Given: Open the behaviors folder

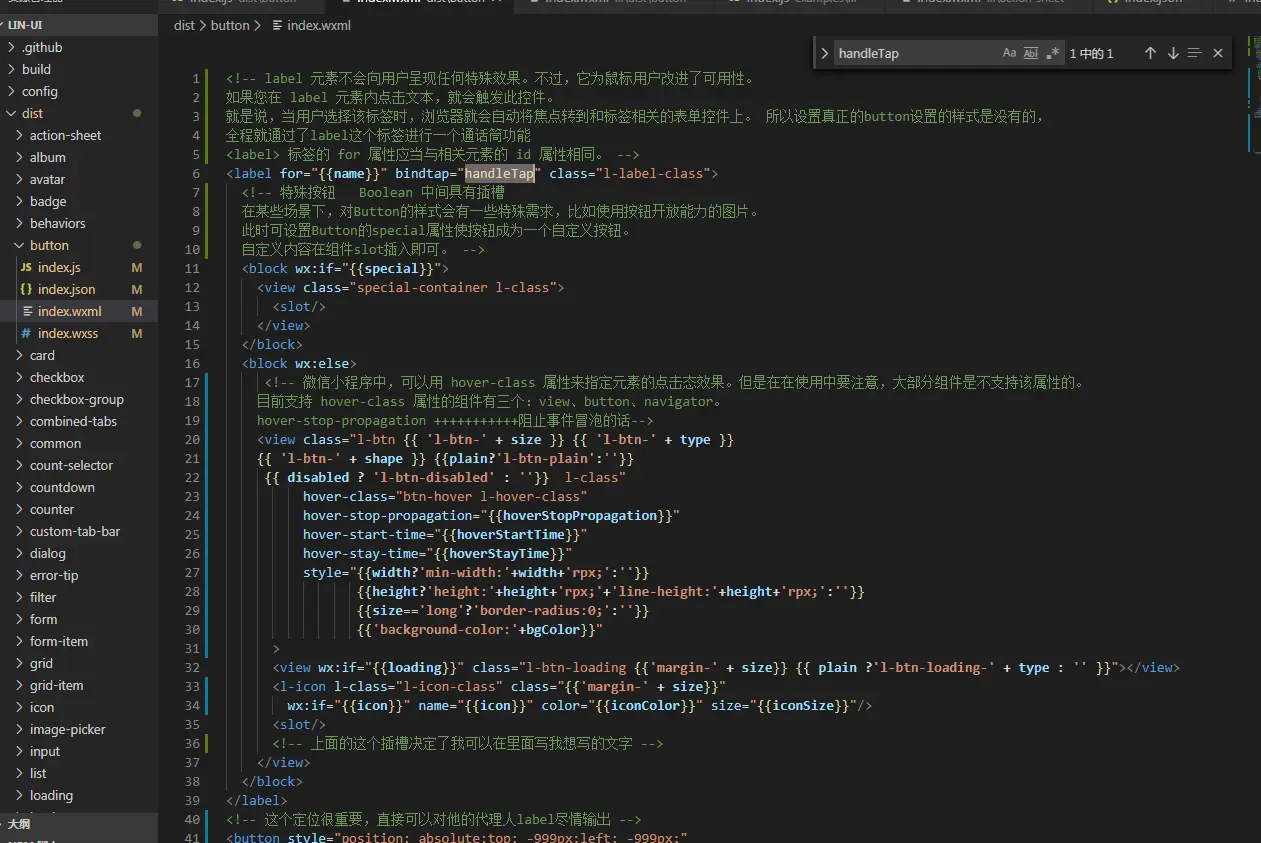Looking at the screenshot, I should click(x=79, y=223).
